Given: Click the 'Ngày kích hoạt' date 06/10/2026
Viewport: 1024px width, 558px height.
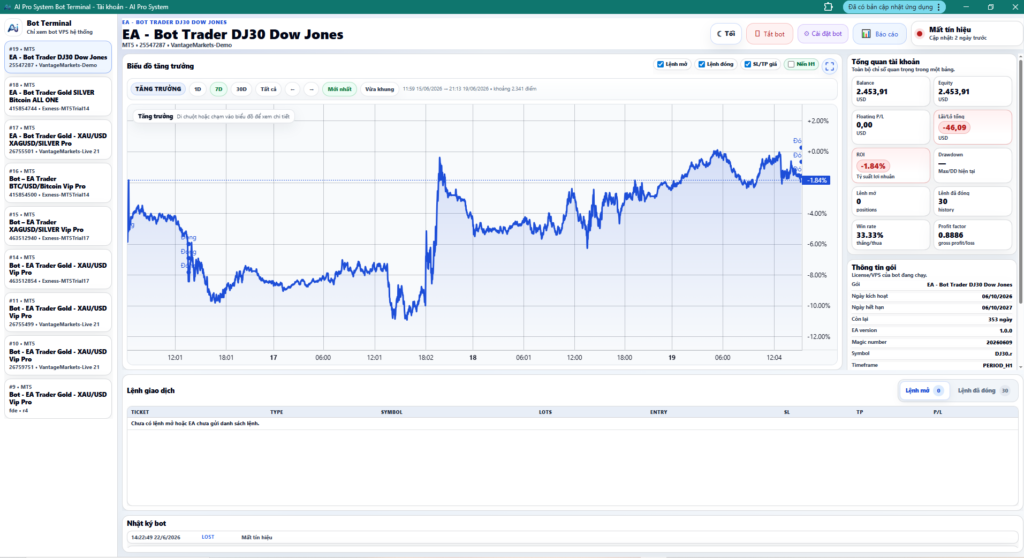Looking at the screenshot, I should pyautogui.click(x=997, y=297).
